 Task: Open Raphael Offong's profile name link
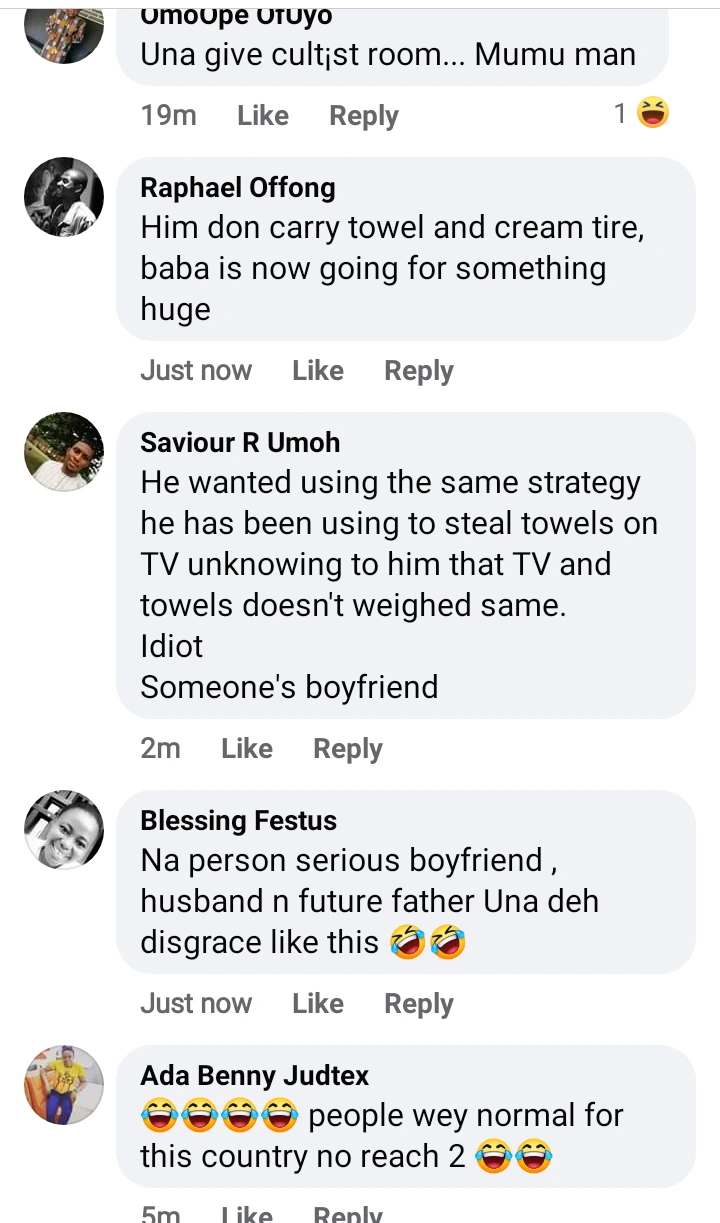(x=237, y=187)
